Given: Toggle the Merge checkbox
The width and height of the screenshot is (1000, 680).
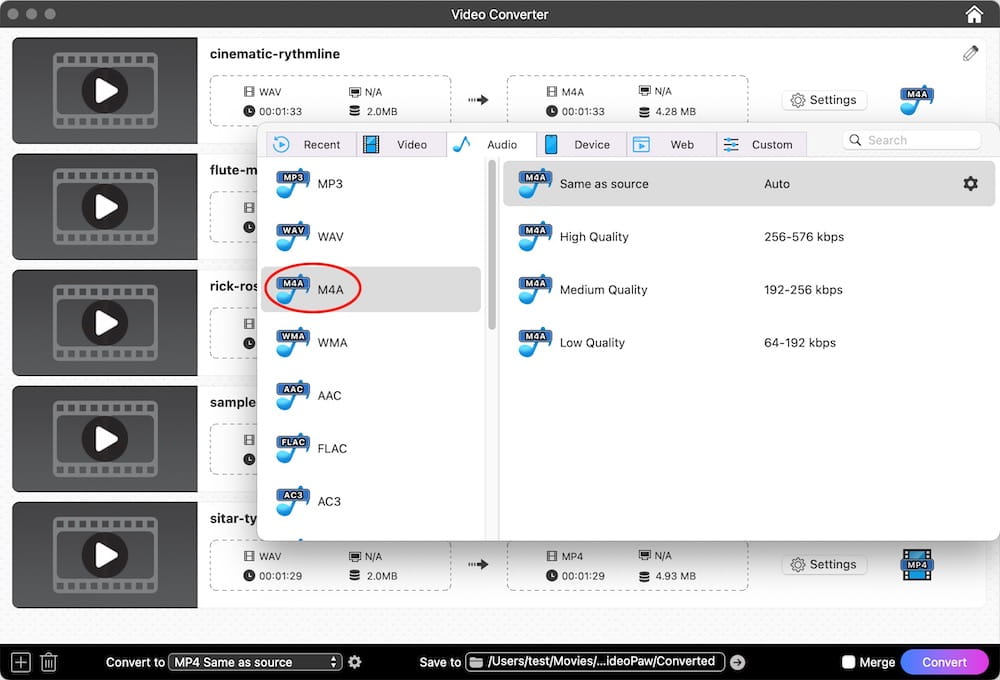Looking at the screenshot, I should 848,662.
